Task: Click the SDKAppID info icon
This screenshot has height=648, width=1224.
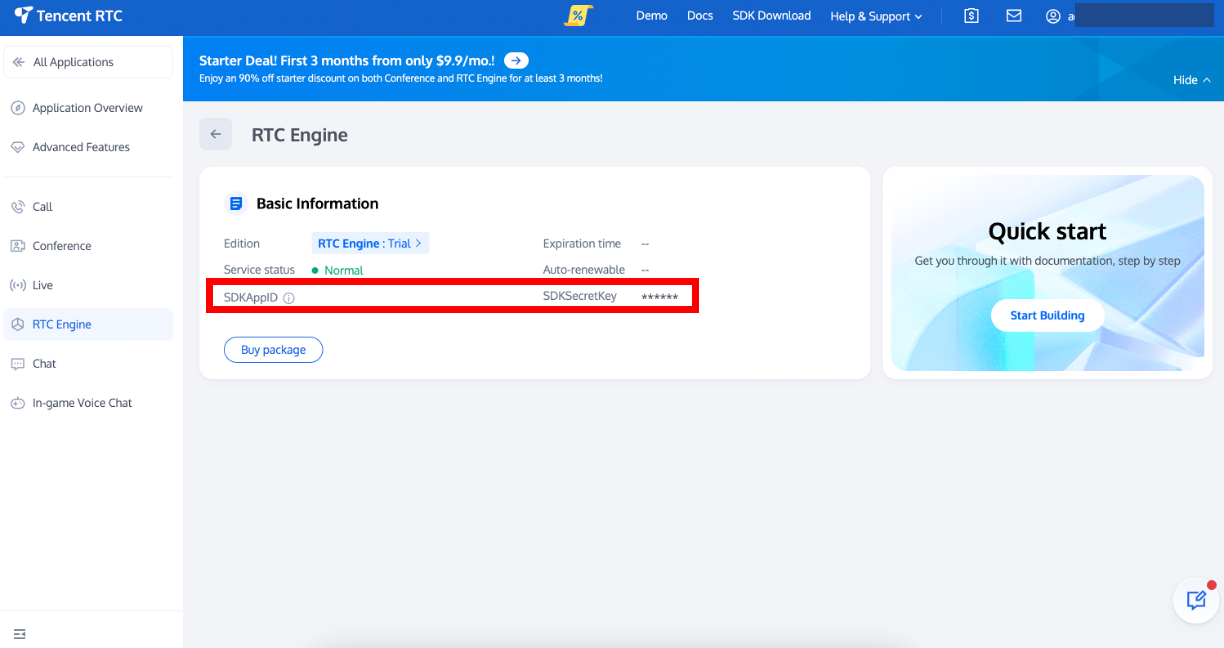Action: pyautogui.click(x=289, y=298)
